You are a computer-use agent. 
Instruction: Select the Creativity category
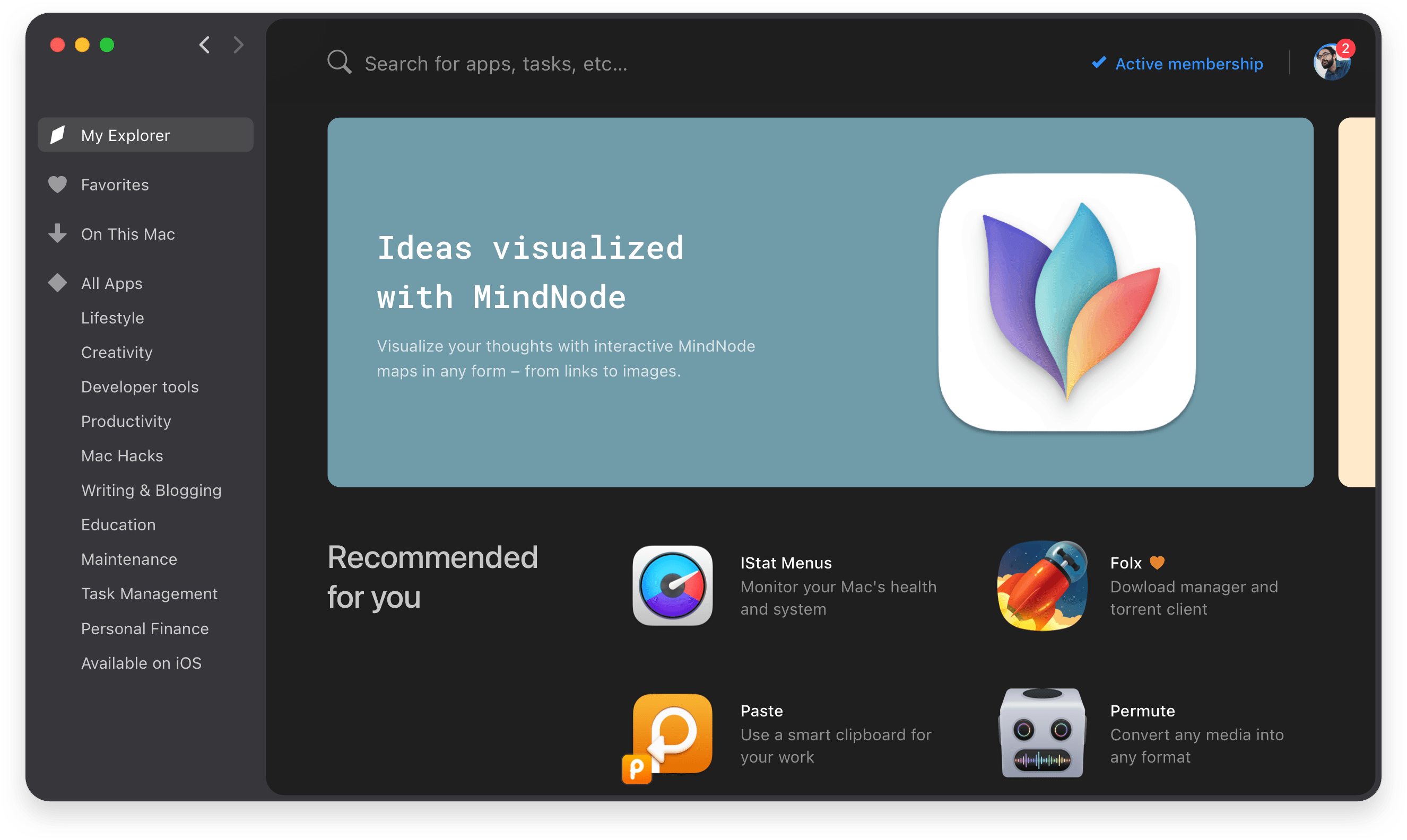(x=117, y=352)
